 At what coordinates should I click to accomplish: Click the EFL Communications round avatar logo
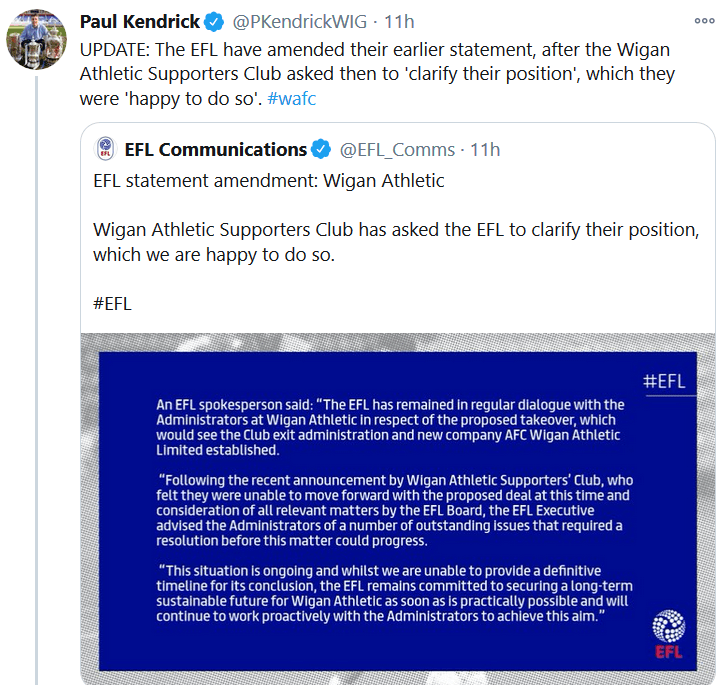105,150
